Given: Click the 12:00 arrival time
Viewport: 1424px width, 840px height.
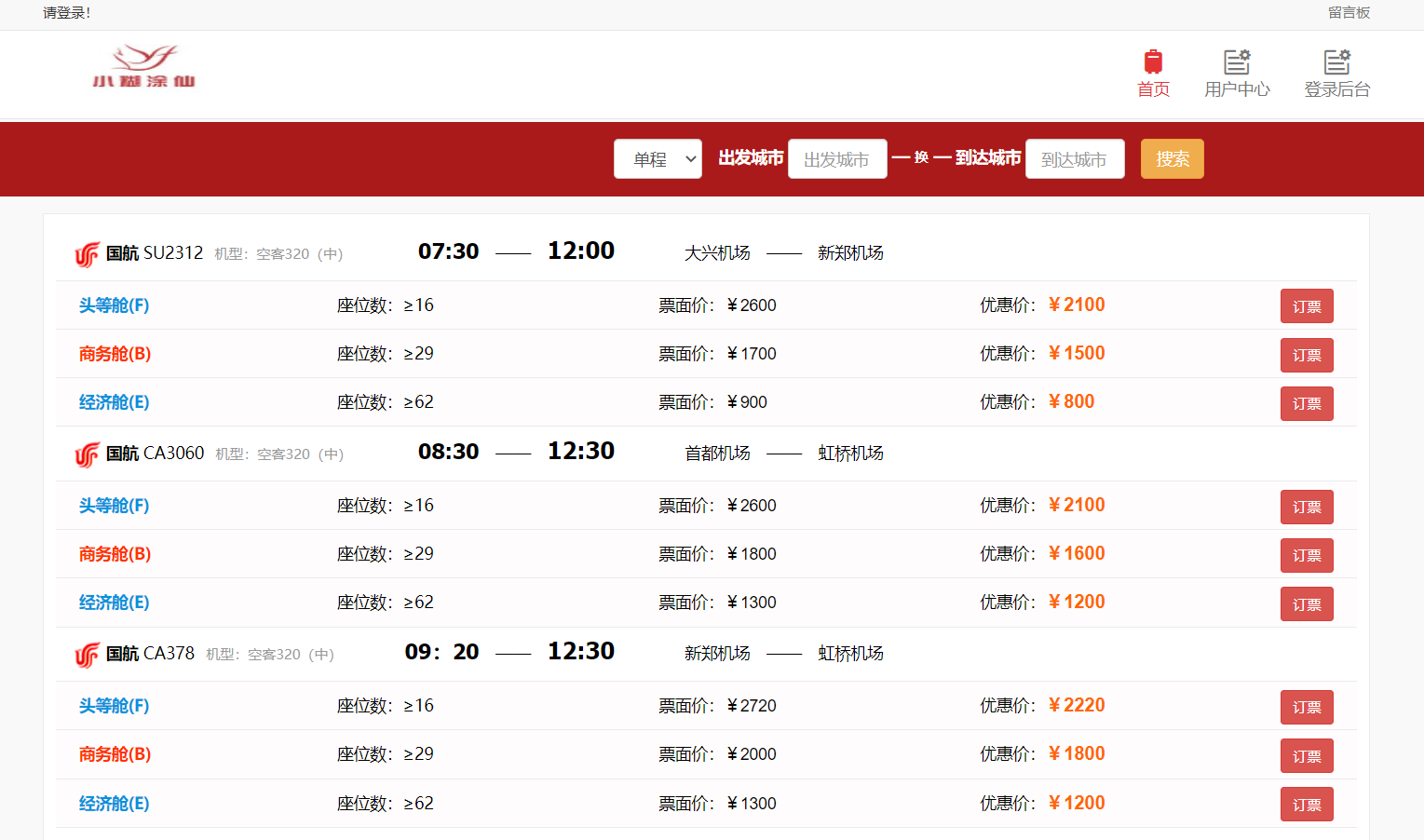Looking at the screenshot, I should click(x=581, y=251).
